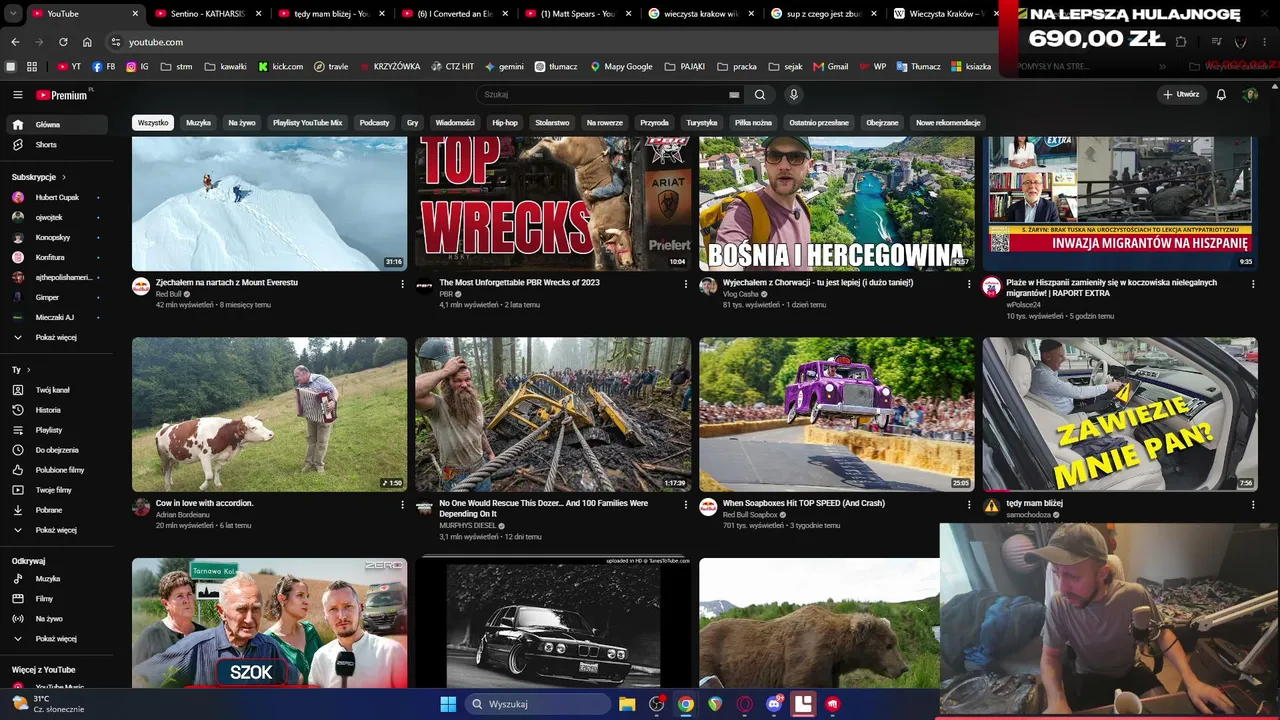Image resolution: width=1280 pixels, height=720 pixels.
Task: Open the Ty section header
Action: tap(21, 370)
